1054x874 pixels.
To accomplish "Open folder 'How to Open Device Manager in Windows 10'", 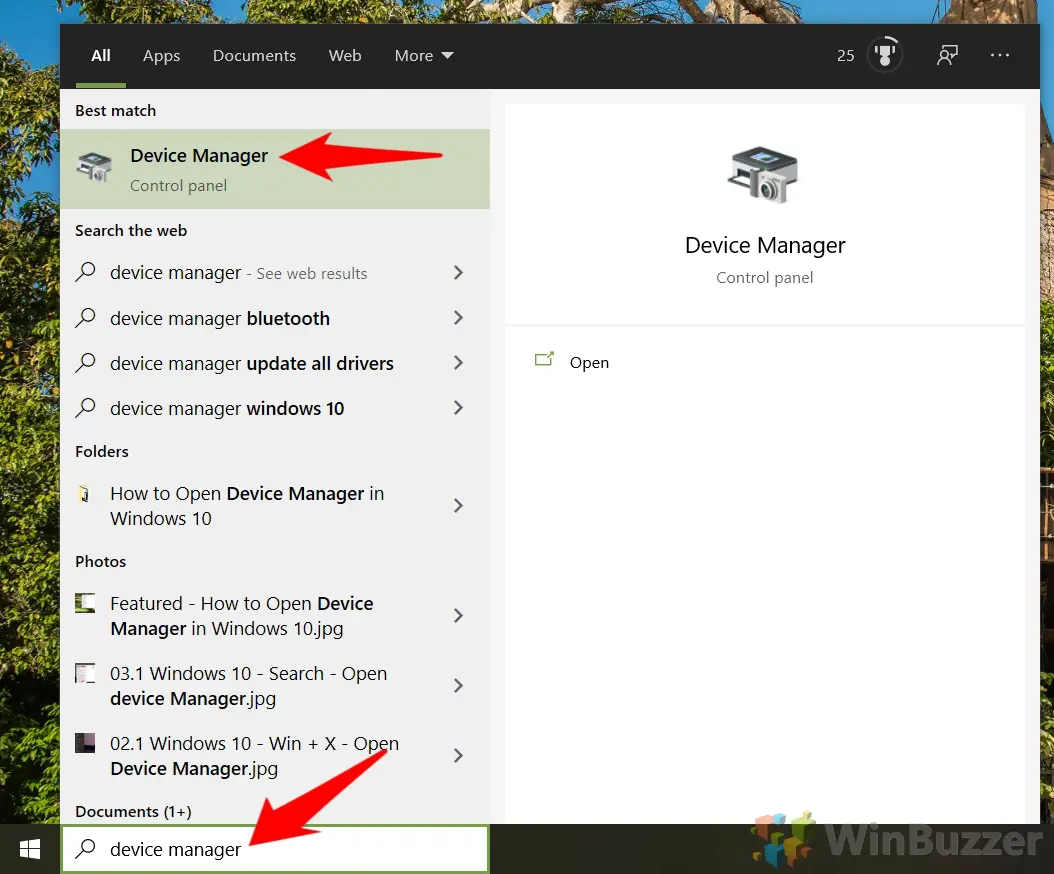I will coord(274,506).
